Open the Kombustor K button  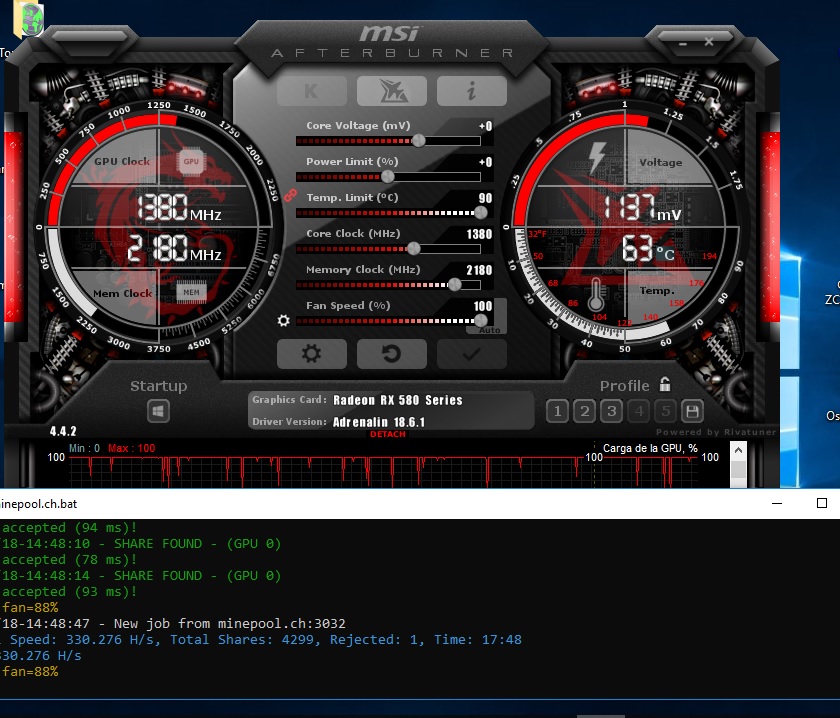[311, 91]
